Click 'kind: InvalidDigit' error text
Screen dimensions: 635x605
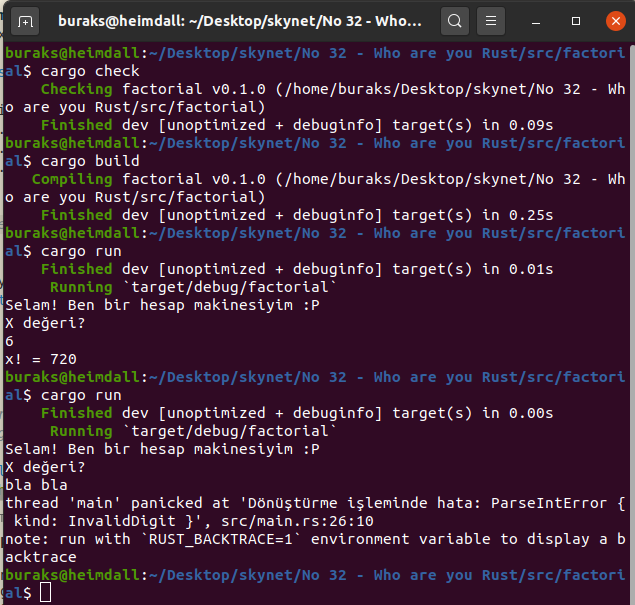pyautogui.click(x=100, y=521)
